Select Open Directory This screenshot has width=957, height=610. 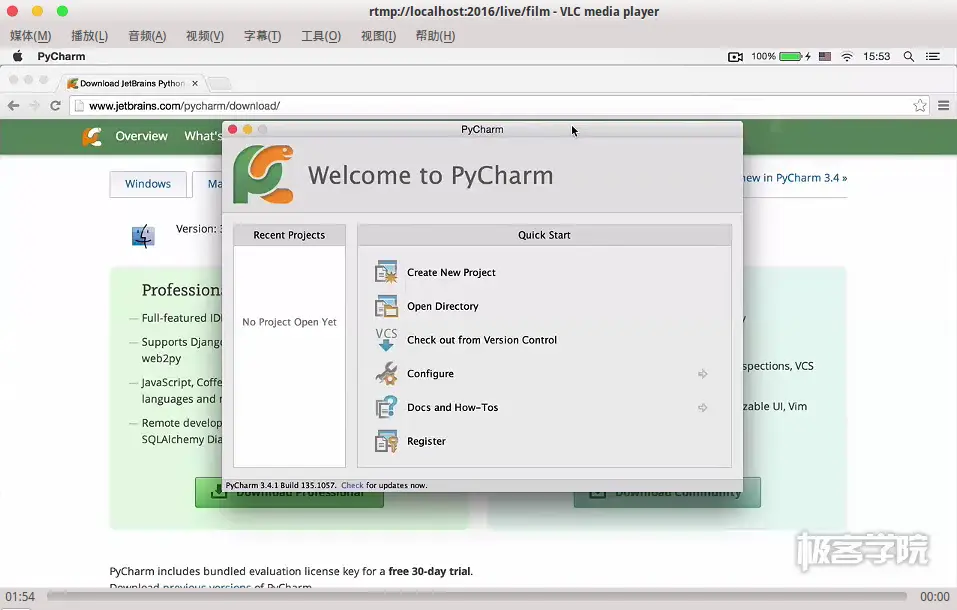[442, 306]
